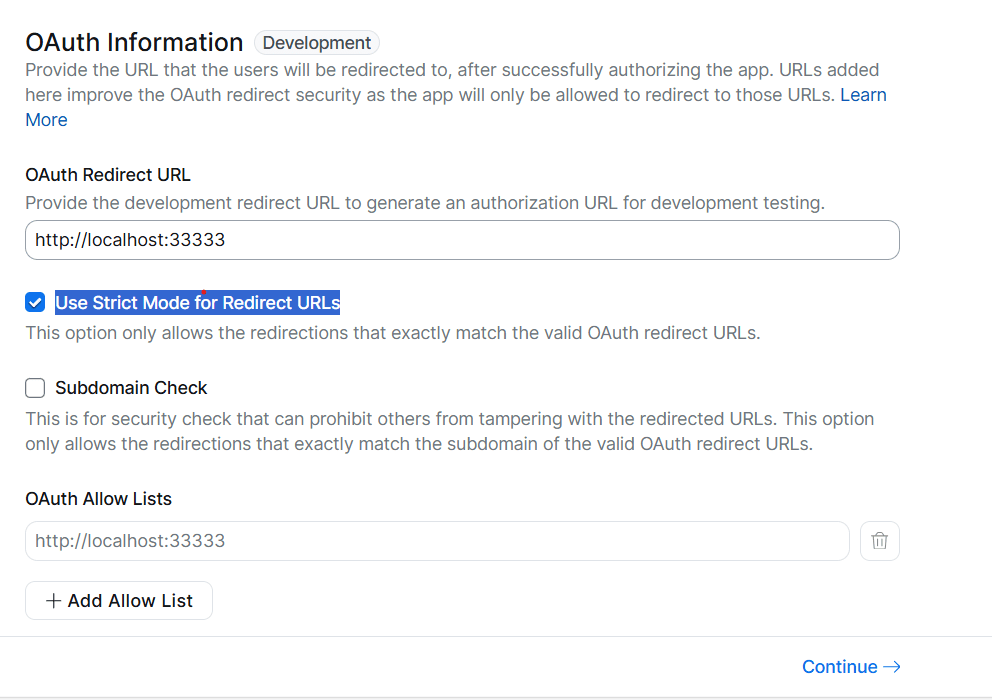The height and width of the screenshot is (700, 992).
Task: Click the placeholder text in the allow list field
Action: pos(128,540)
